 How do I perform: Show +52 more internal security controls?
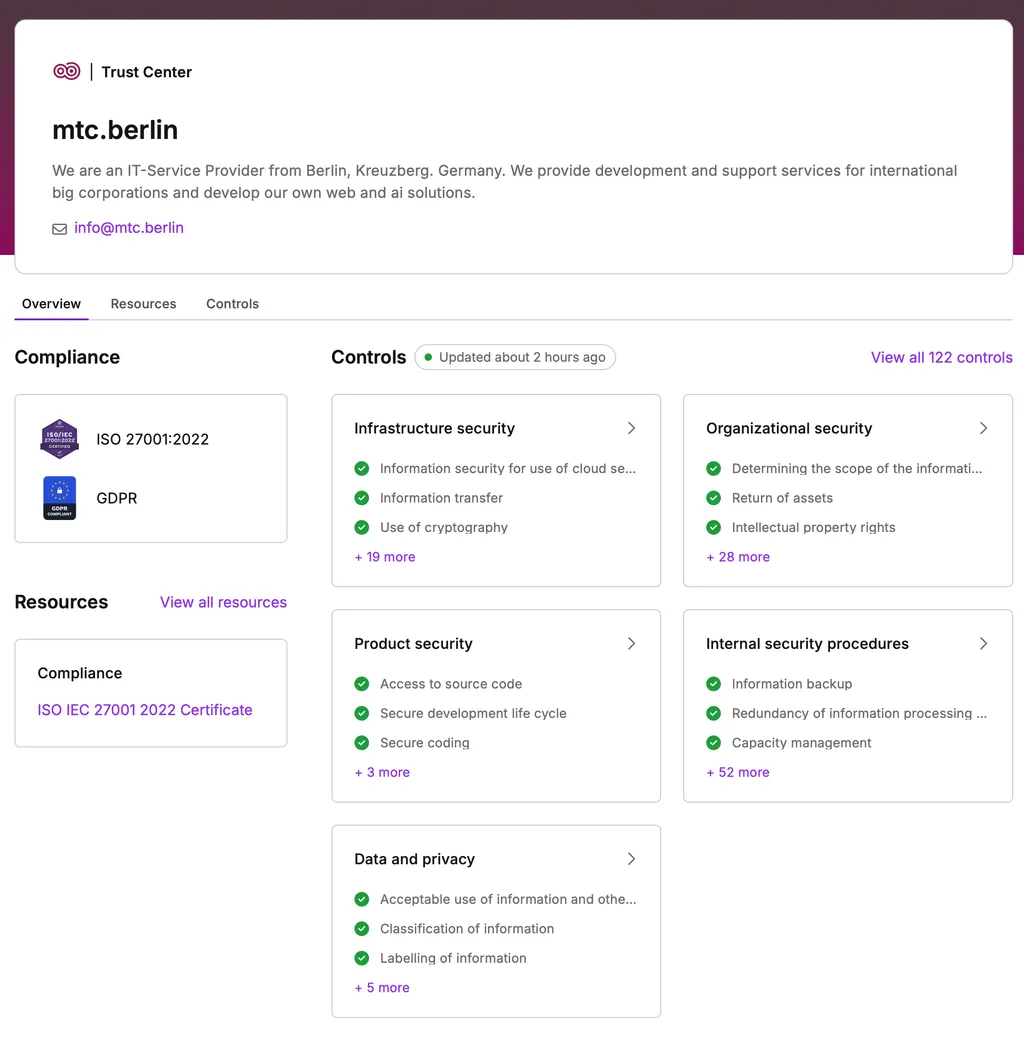[738, 772]
